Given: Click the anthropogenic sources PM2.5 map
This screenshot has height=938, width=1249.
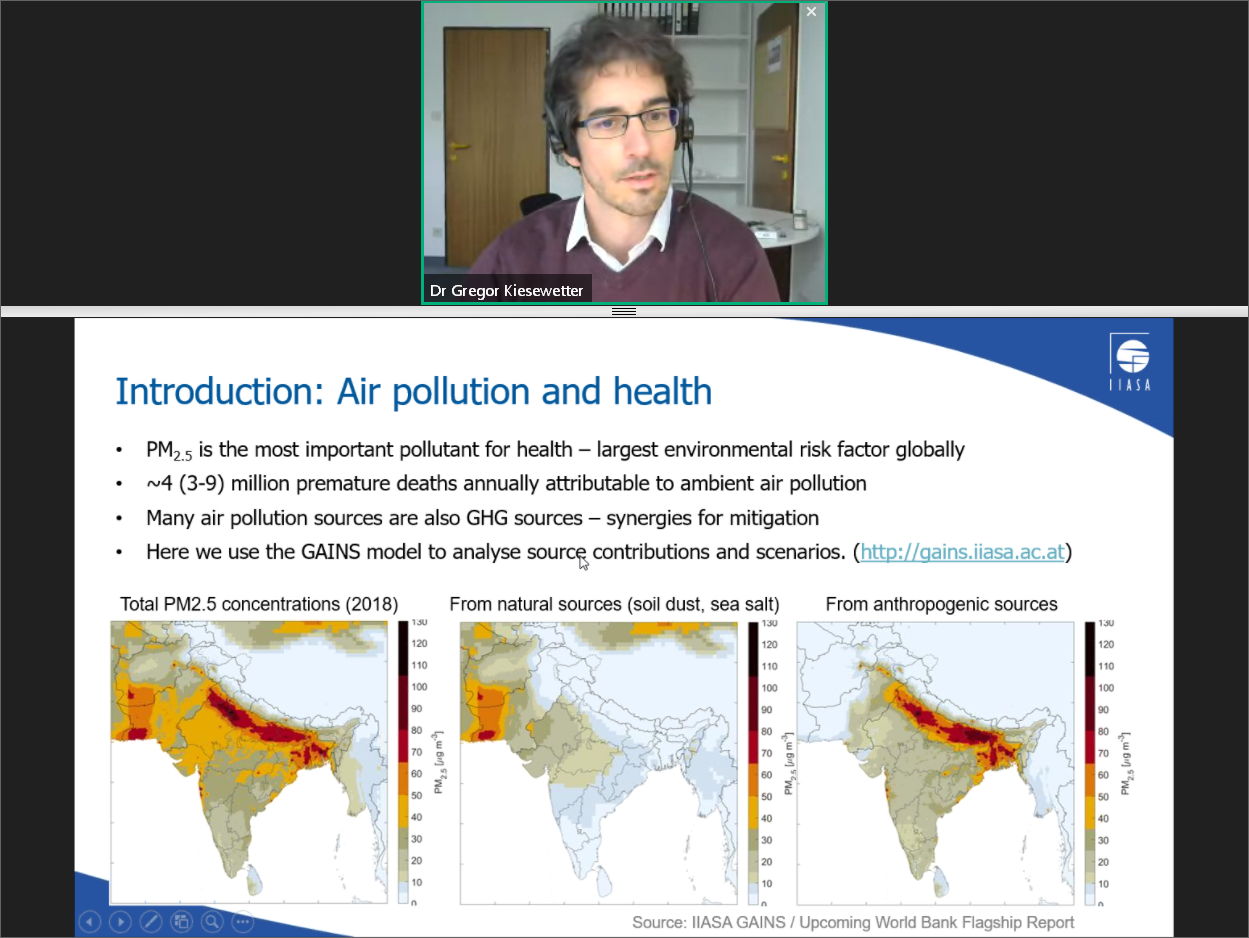Looking at the screenshot, I should point(934,760).
